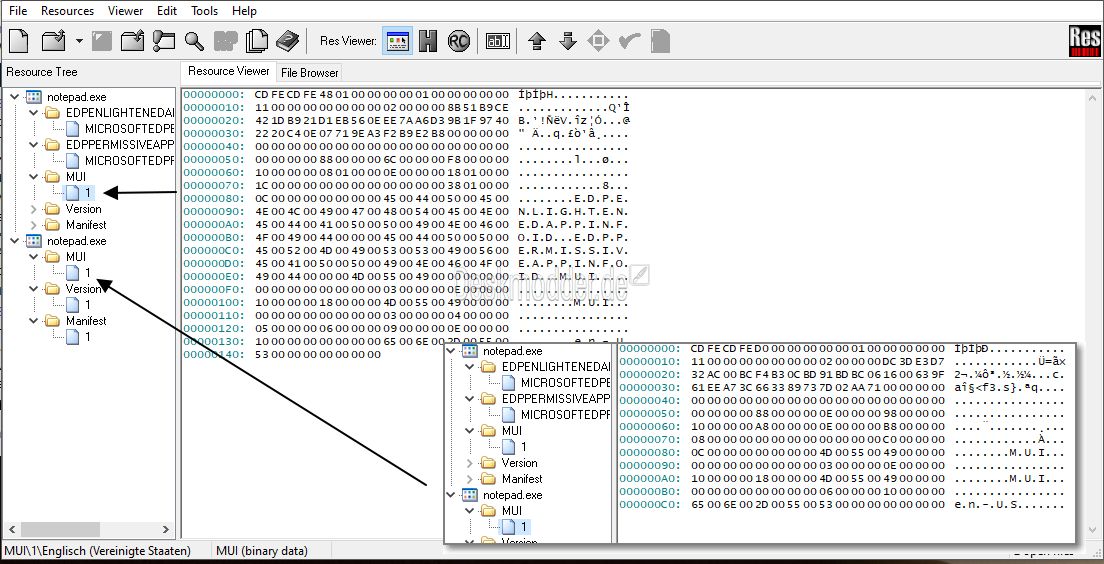Collapse the EDPPERMISSIVEAPP folder in main Resource Tree
The width and height of the screenshot is (1104, 564).
click(34, 144)
